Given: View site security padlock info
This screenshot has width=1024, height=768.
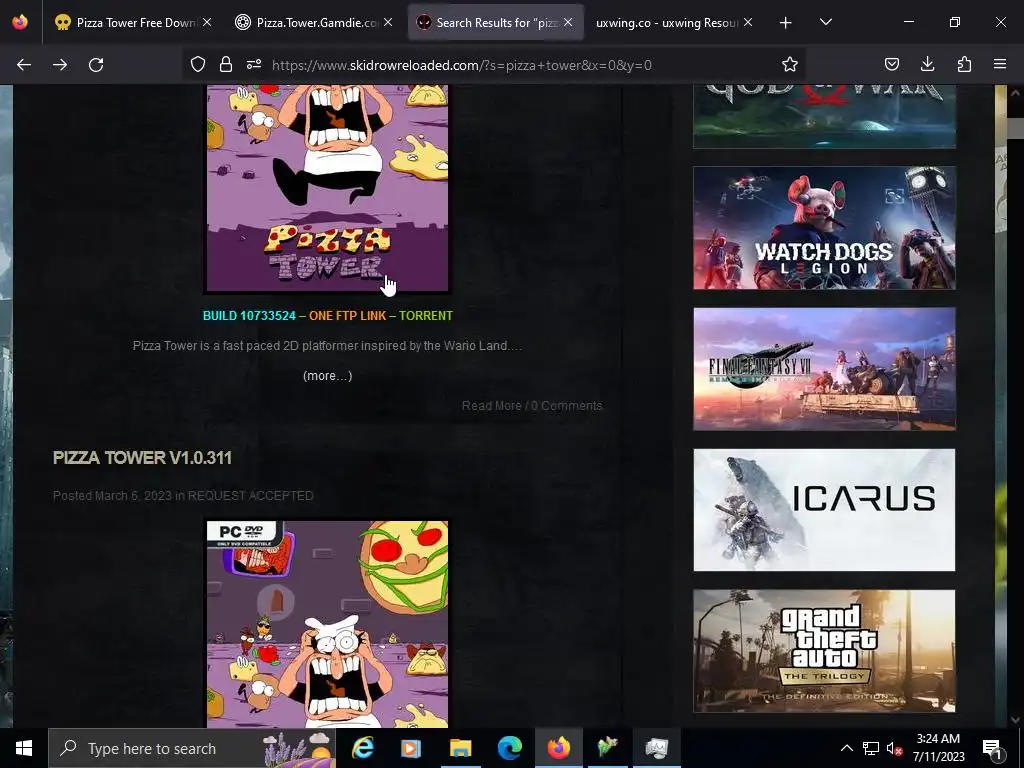Looking at the screenshot, I should [226, 64].
